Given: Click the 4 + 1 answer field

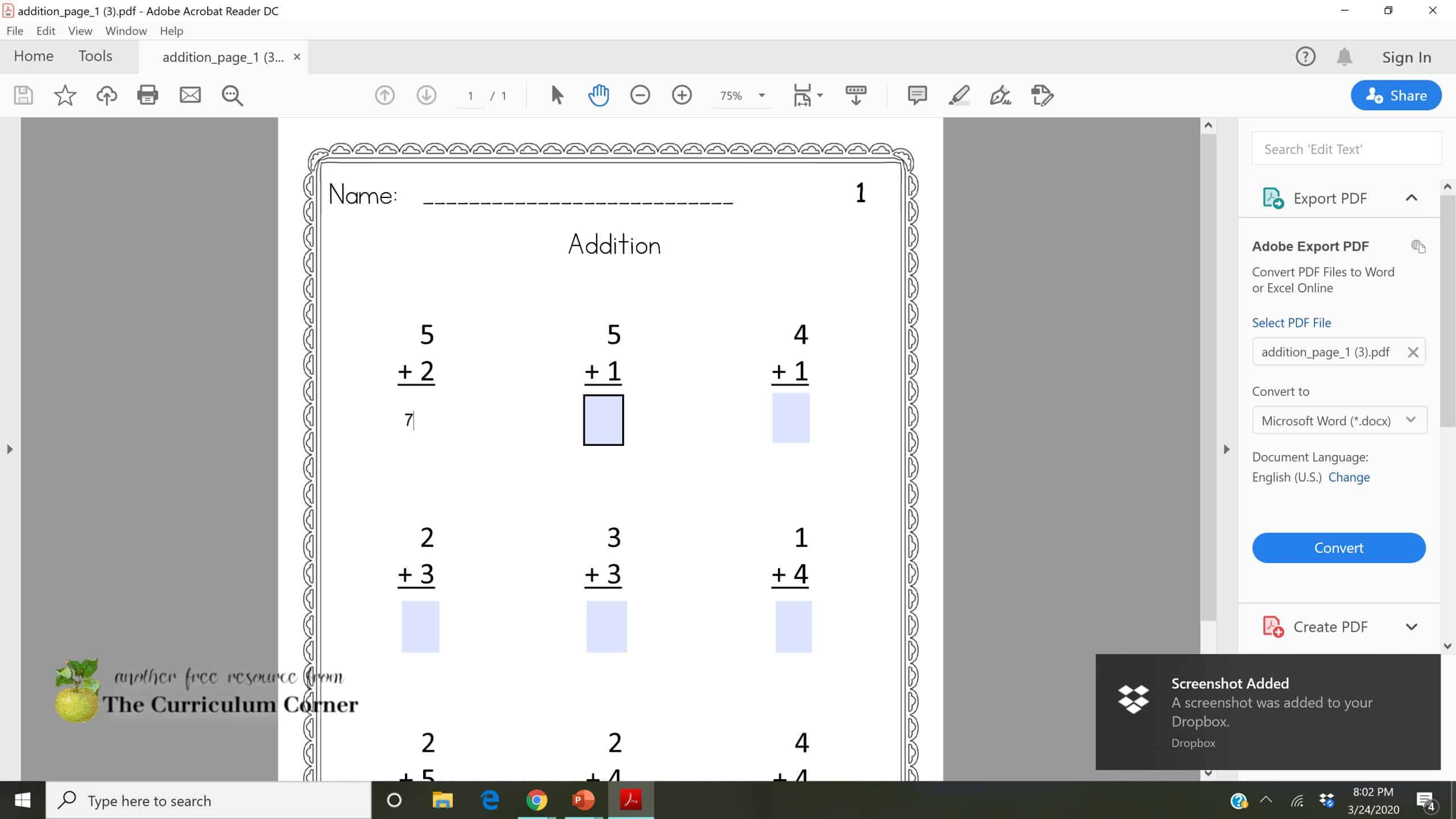Looking at the screenshot, I should tap(791, 418).
